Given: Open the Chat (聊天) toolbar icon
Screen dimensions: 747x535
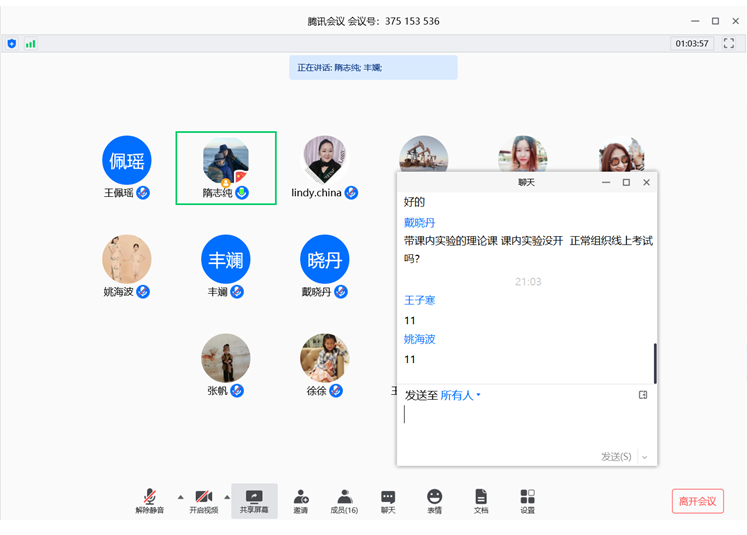Looking at the screenshot, I should coord(388,501).
